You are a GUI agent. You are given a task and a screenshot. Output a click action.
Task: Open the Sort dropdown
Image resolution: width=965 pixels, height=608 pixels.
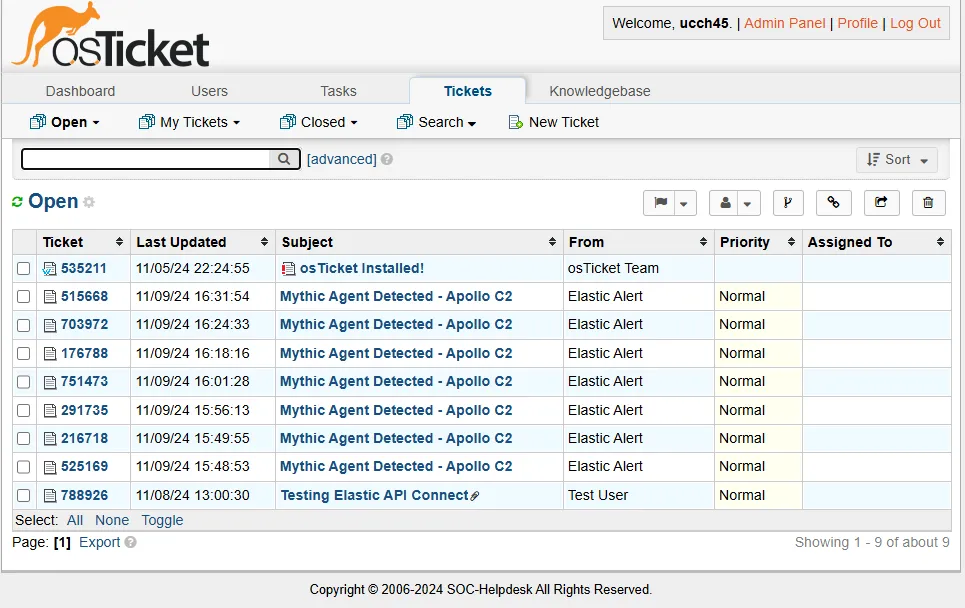click(x=897, y=159)
